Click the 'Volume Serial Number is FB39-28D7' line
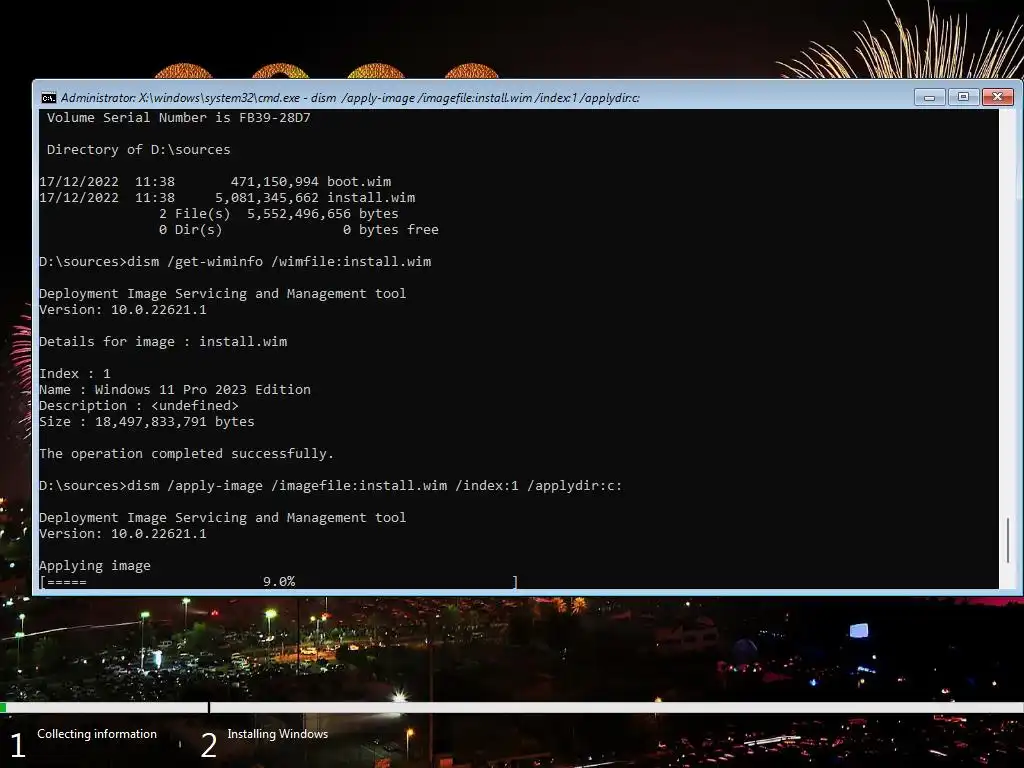This screenshot has height=768, width=1024. 178,118
